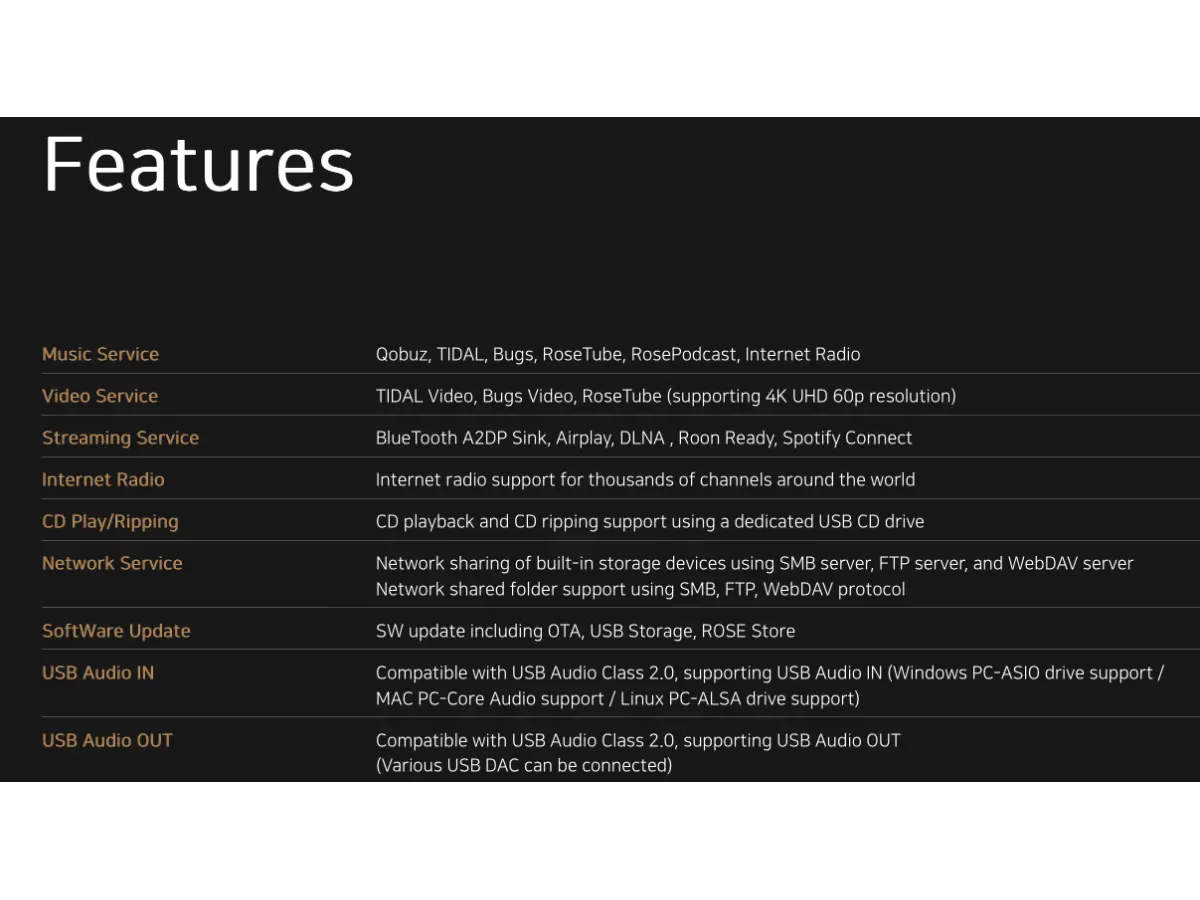Select the Video Service label
Viewport: 1200px width, 900px height.
point(100,396)
